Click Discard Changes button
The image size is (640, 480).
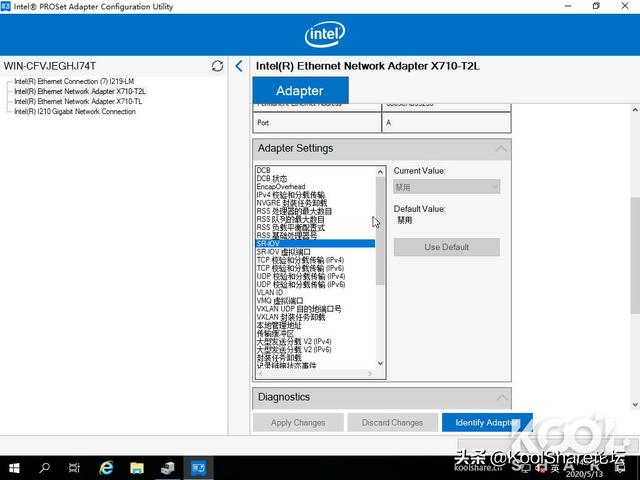click(x=392, y=422)
